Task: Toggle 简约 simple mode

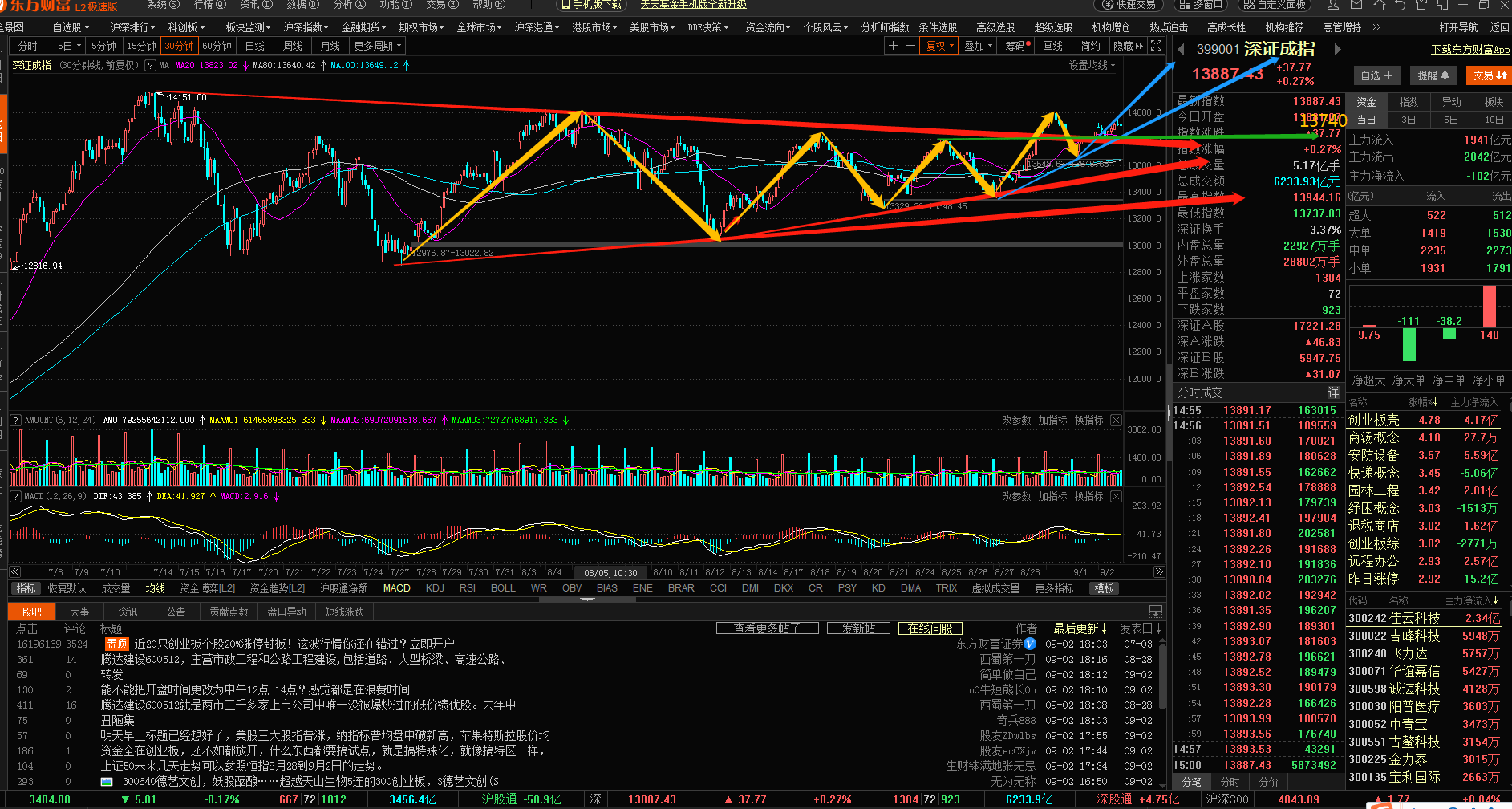Action: pyautogui.click(x=1090, y=46)
